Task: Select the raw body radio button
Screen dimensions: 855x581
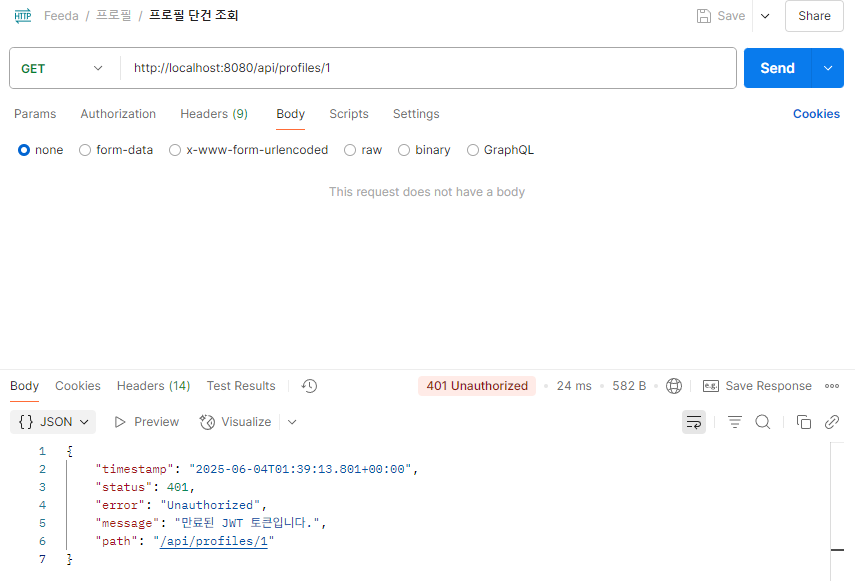Action: (x=350, y=150)
